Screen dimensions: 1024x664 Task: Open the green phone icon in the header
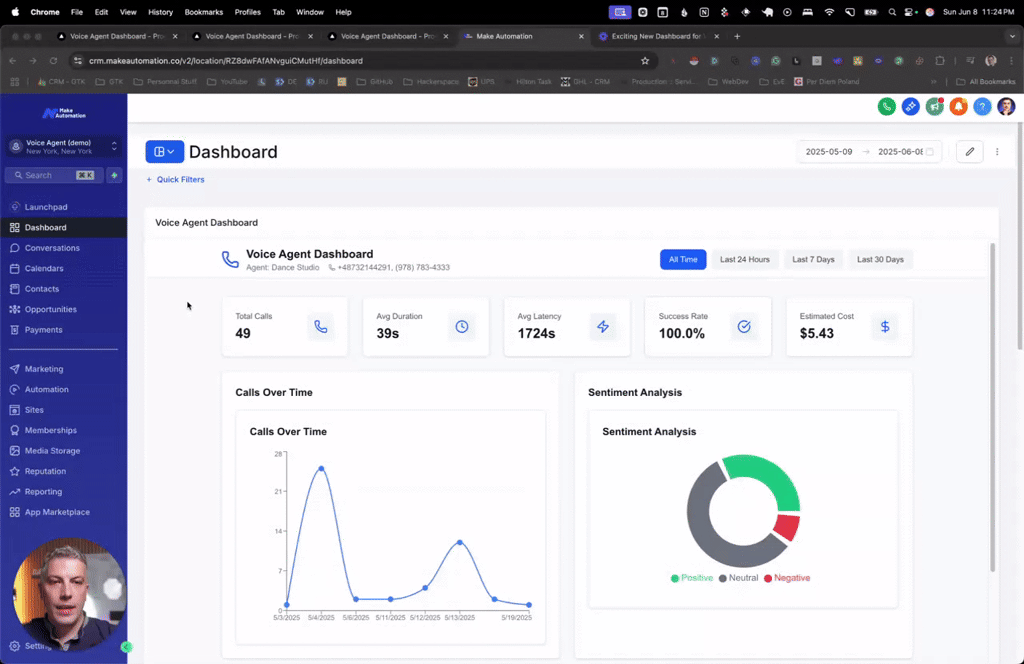pos(887,105)
